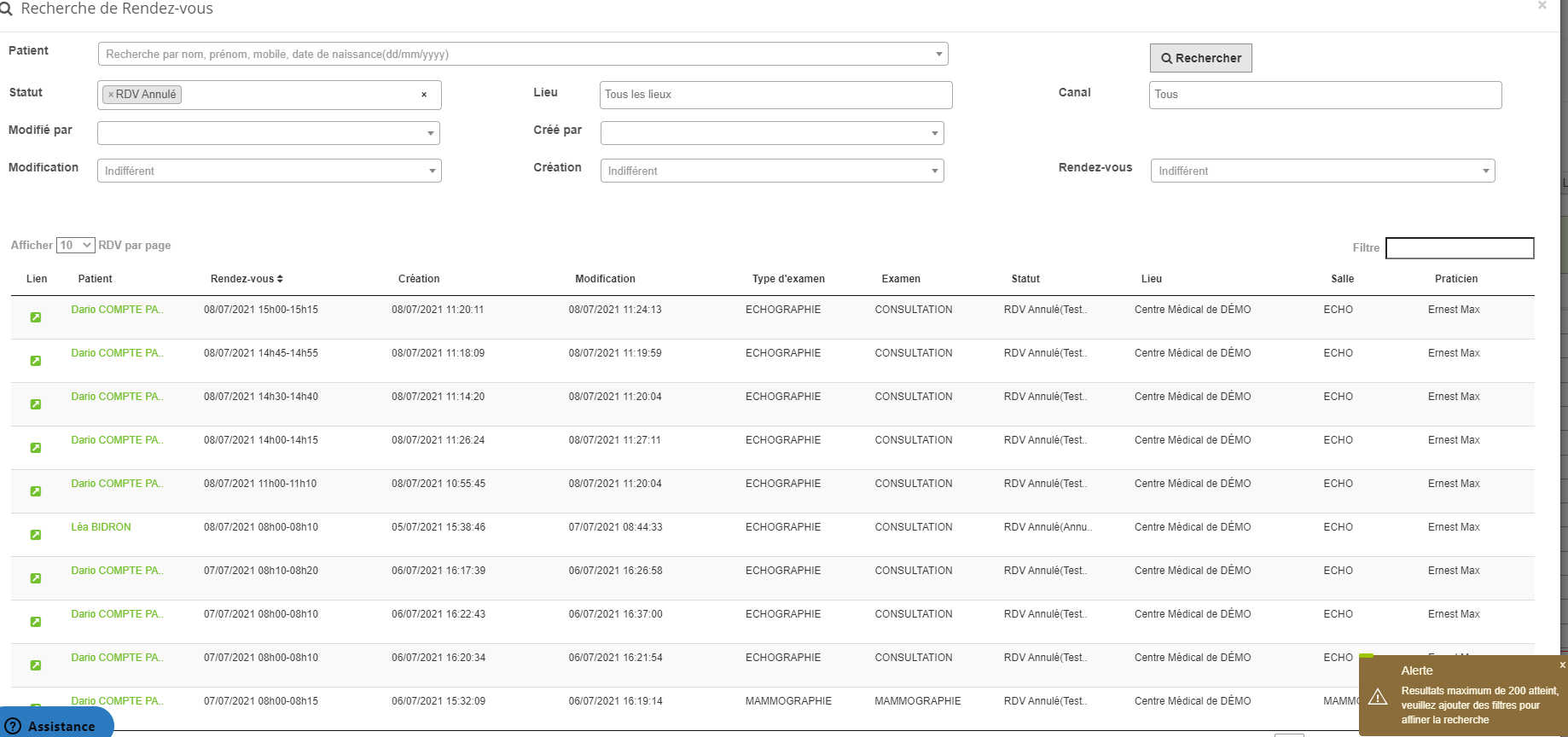Open link icon for 15h00-15h15 appointment
This screenshot has height=737, width=1568.
36,317
